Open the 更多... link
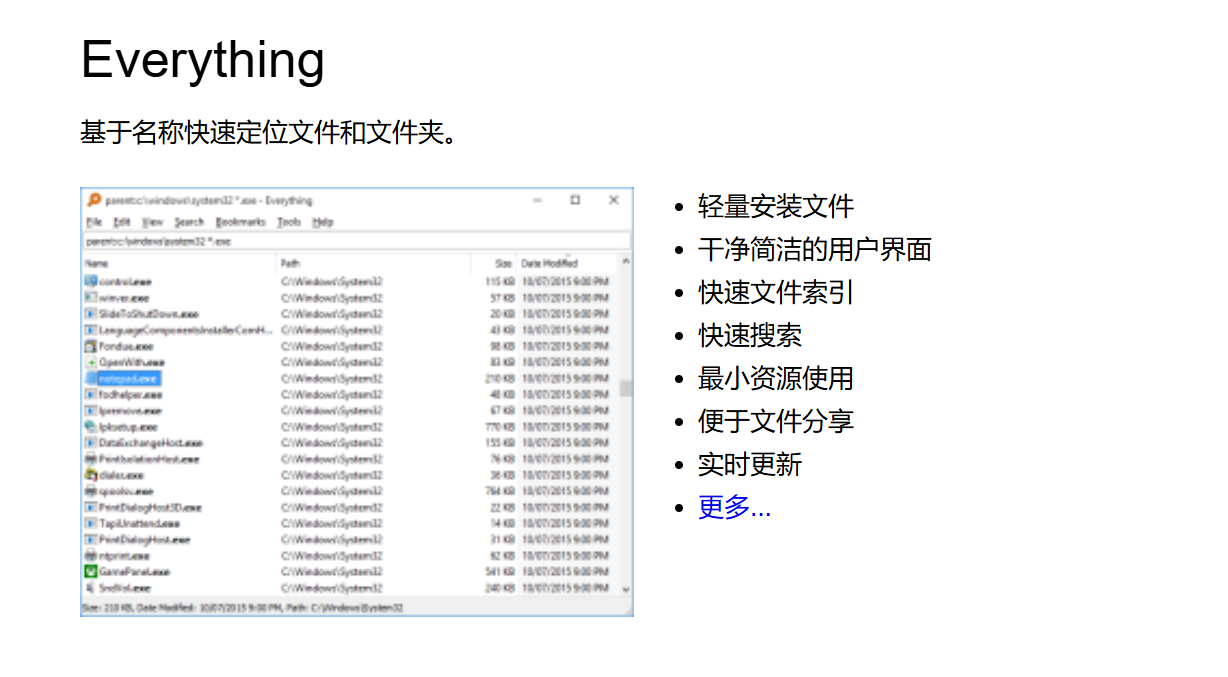 pyautogui.click(x=731, y=508)
